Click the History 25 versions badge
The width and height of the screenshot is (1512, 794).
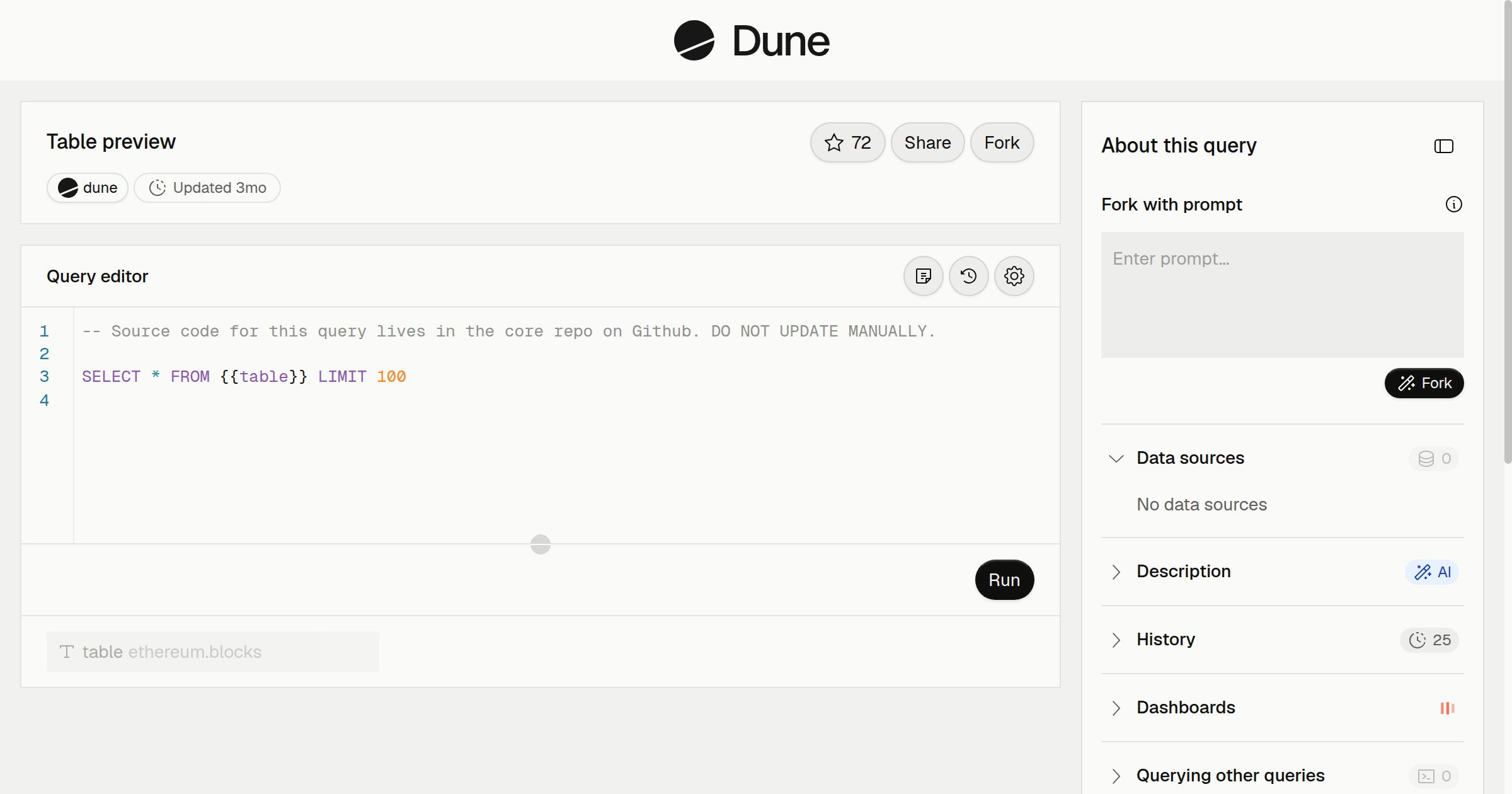[x=1429, y=640]
